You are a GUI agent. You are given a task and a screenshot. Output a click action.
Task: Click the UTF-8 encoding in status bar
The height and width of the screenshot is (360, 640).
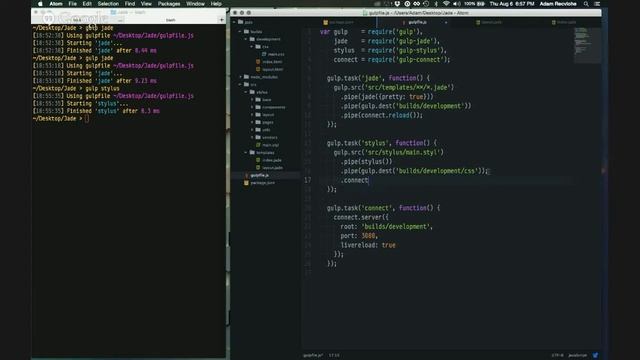(x=558, y=355)
